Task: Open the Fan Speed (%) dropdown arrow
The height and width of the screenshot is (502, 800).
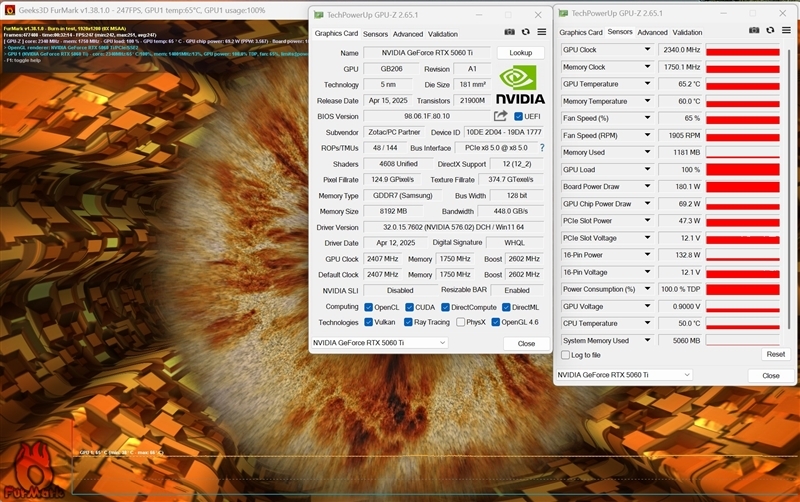Action: click(647, 118)
